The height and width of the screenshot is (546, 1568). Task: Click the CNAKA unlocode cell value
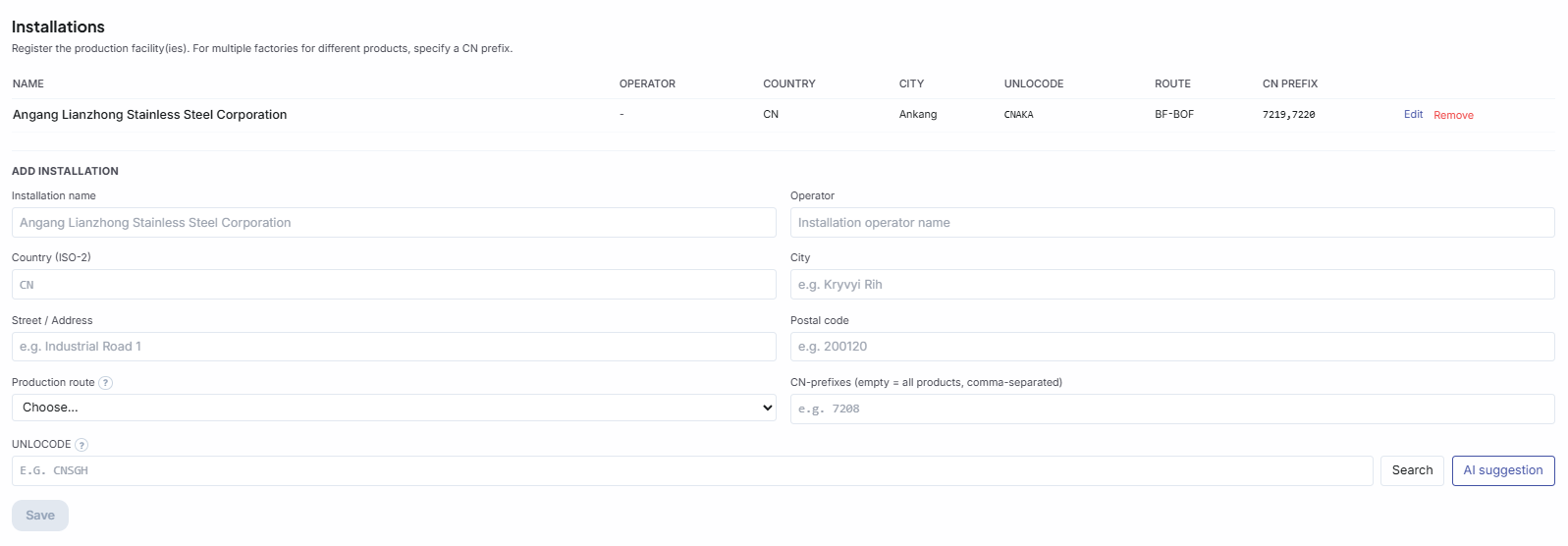(1018, 115)
